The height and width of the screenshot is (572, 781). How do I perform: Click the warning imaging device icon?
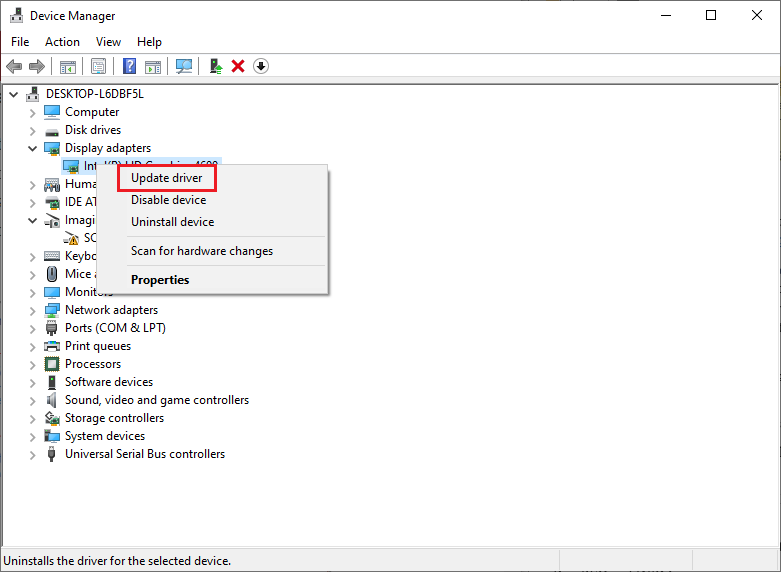(x=71, y=239)
